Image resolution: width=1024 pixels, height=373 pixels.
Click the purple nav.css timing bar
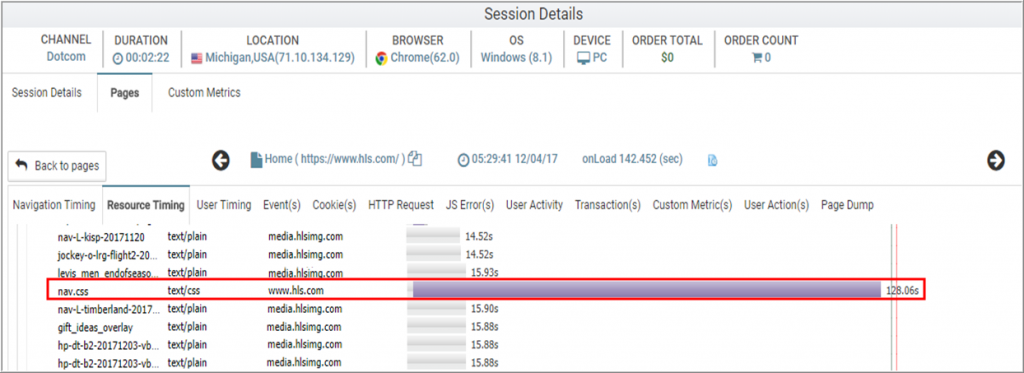(x=647, y=290)
